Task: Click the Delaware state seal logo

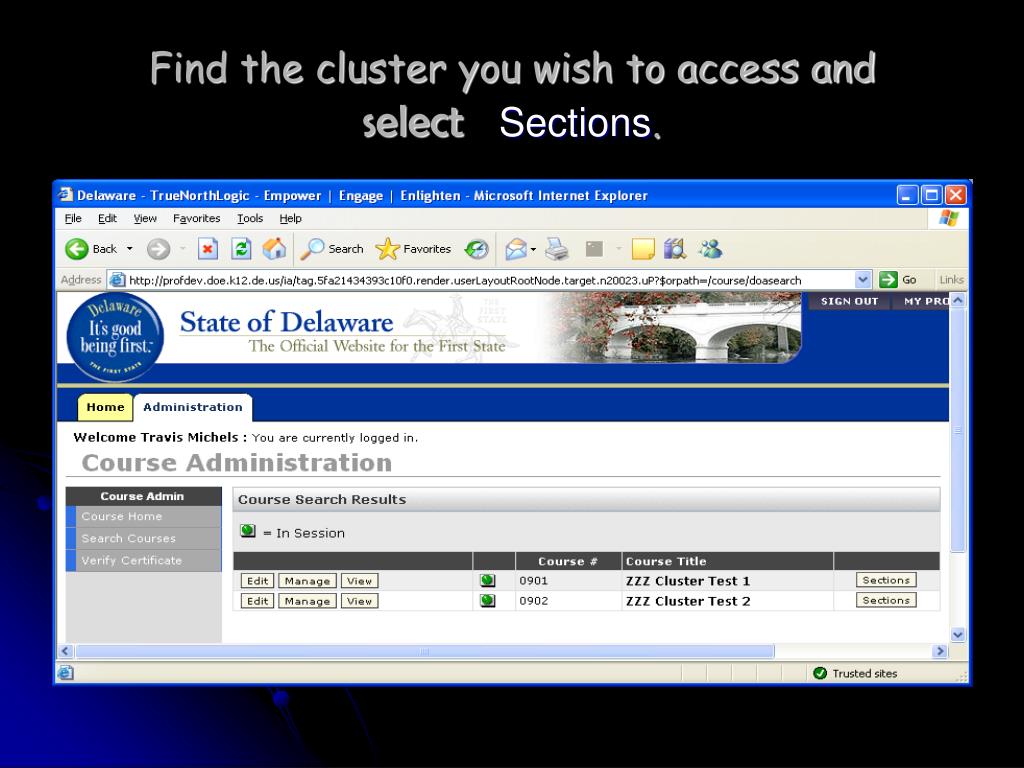Action: tap(116, 337)
